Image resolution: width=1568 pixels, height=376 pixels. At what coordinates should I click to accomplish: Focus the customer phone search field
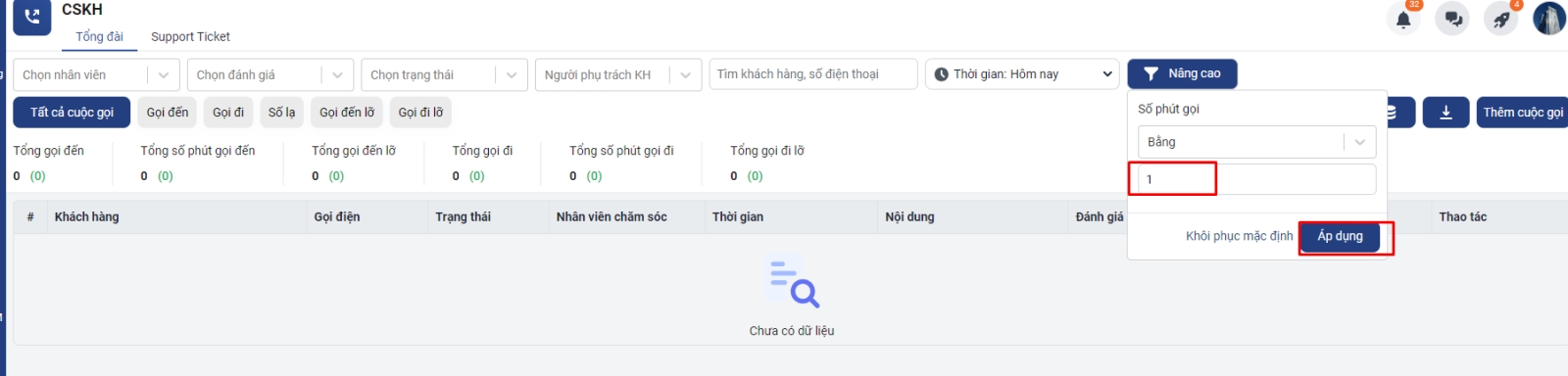pos(813,74)
